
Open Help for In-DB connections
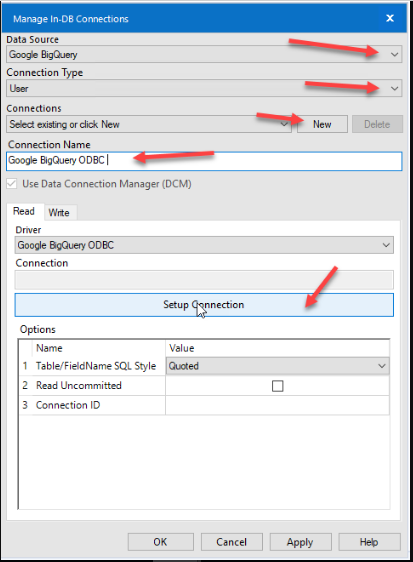click(369, 542)
